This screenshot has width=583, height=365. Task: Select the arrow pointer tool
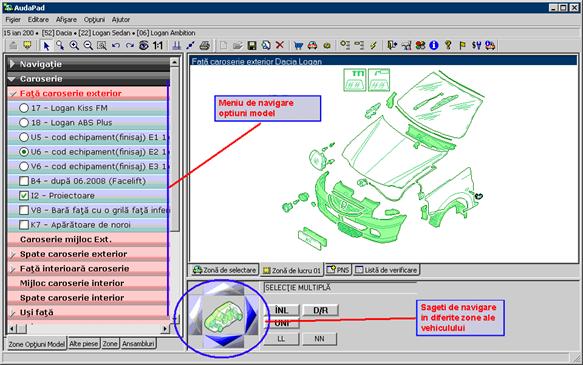(46, 46)
